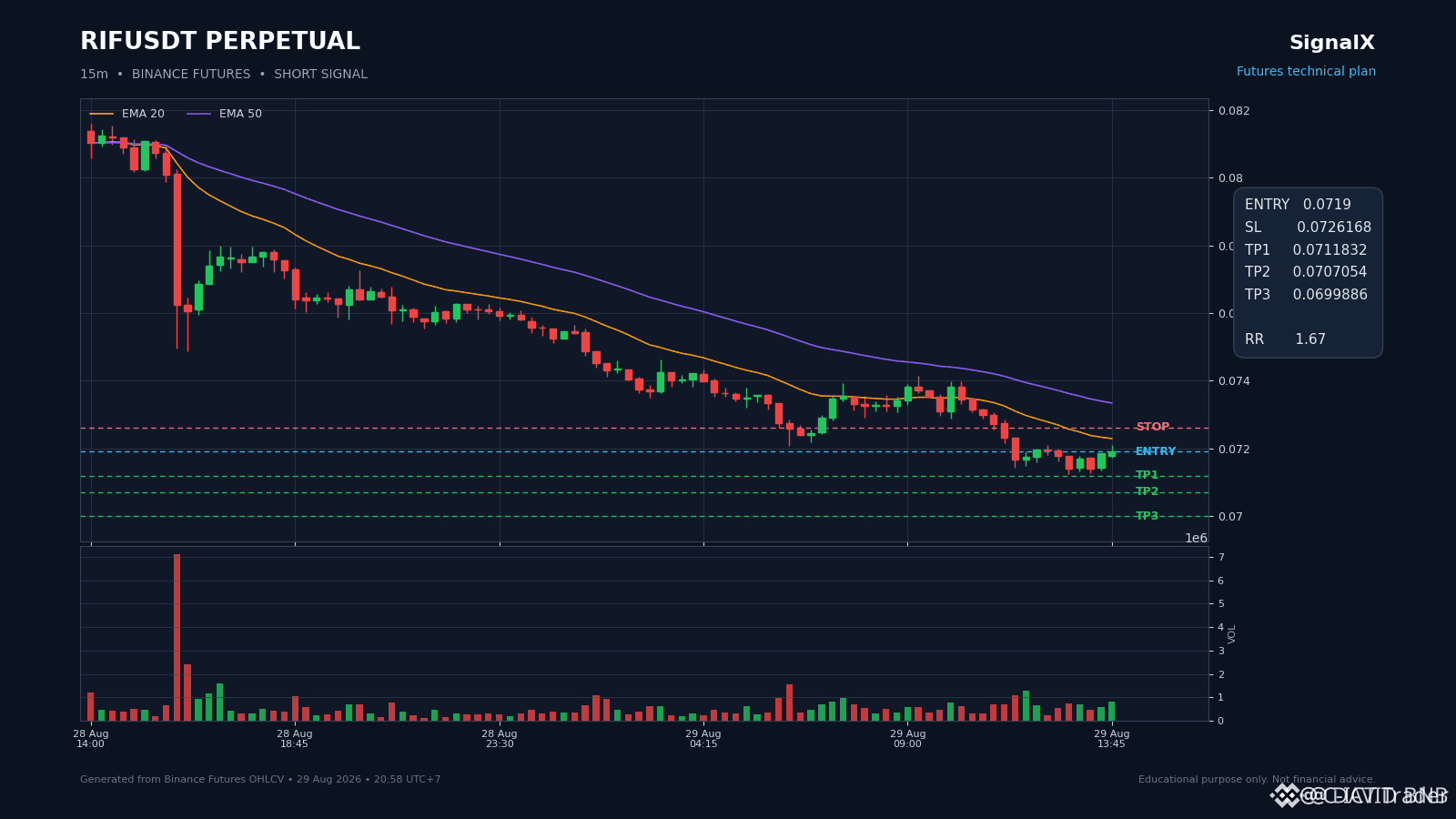
Task: Click the 1e6 volume scale multiplier
Action: 1196,539
